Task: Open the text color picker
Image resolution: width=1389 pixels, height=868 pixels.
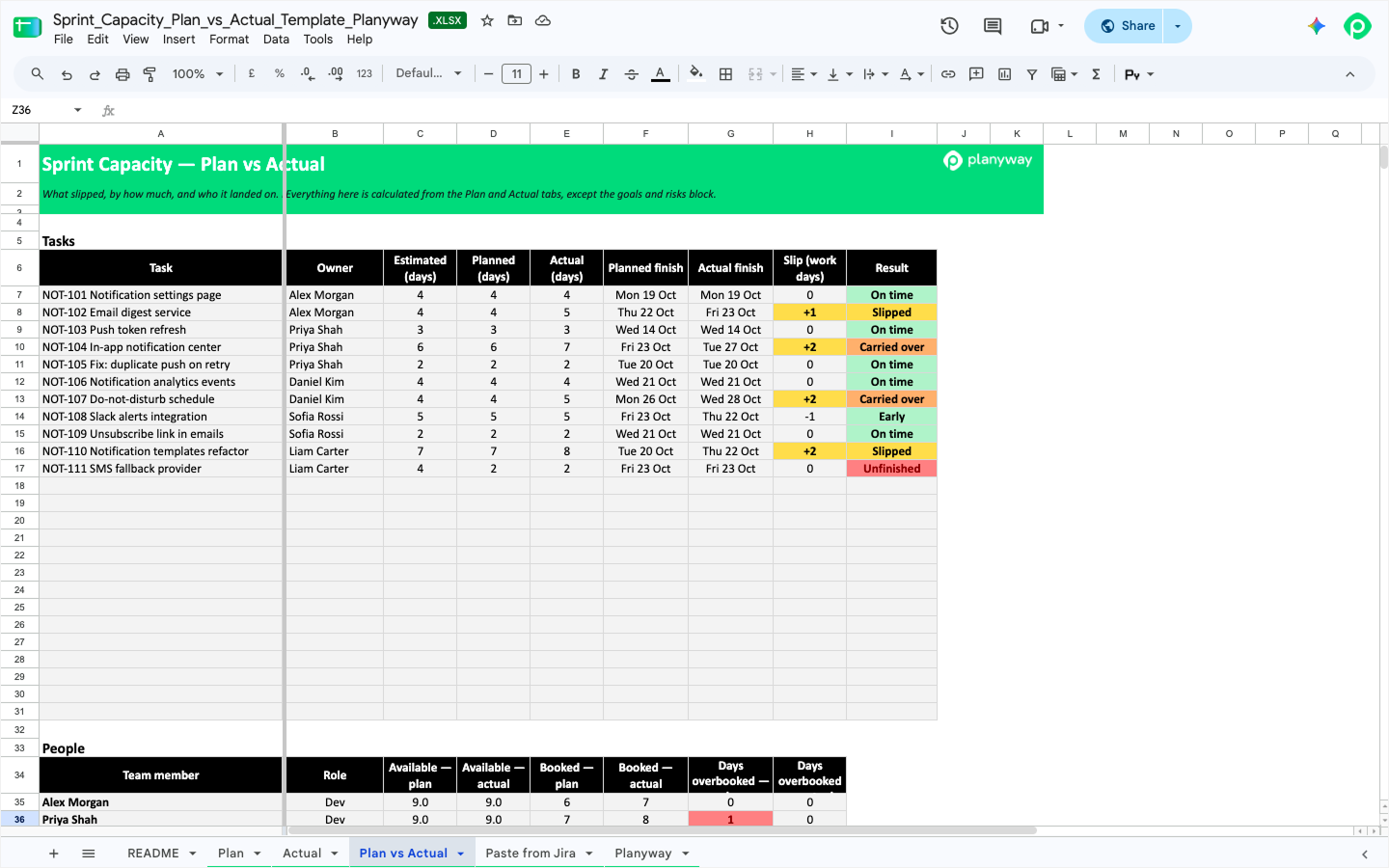Action: point(661,74)
